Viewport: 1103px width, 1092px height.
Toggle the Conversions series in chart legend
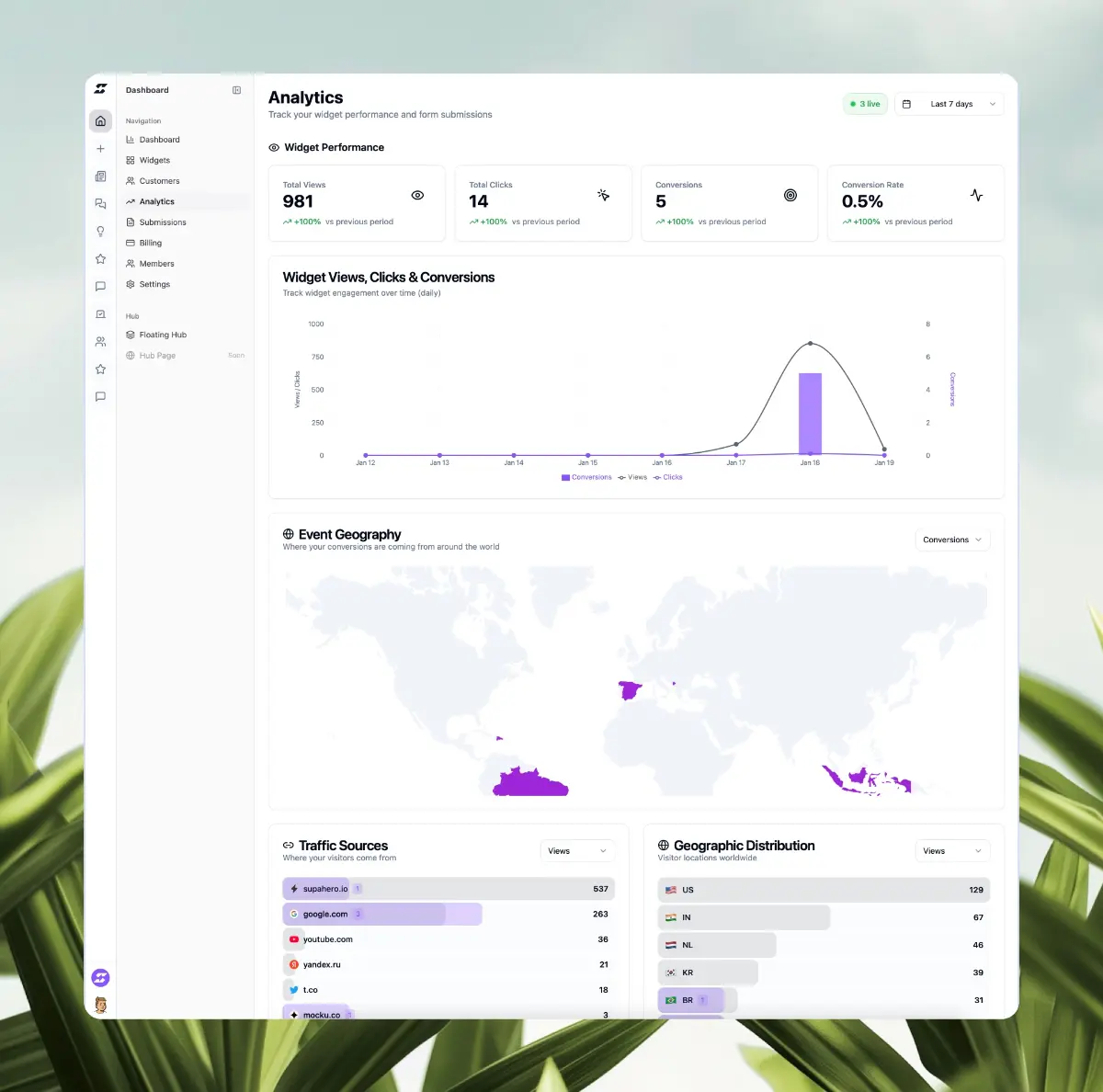(x=586, y=477)
